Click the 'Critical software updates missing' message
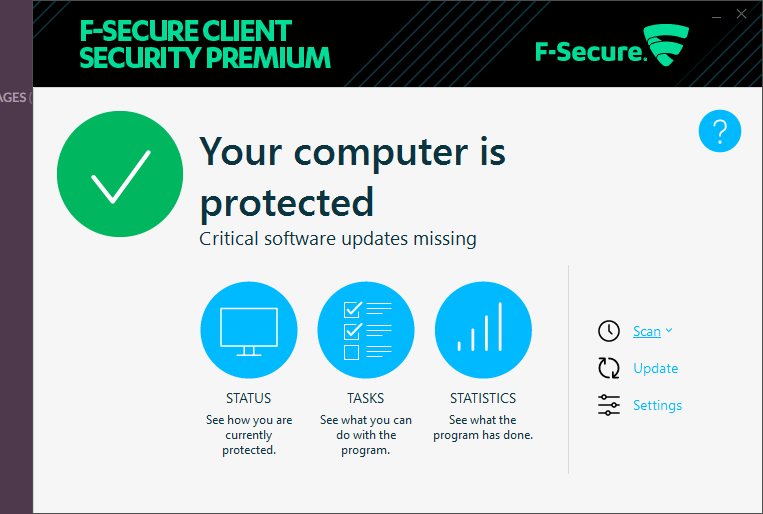Image resolution: width=763 pixels, height=514 pixels. pos(338,239)
